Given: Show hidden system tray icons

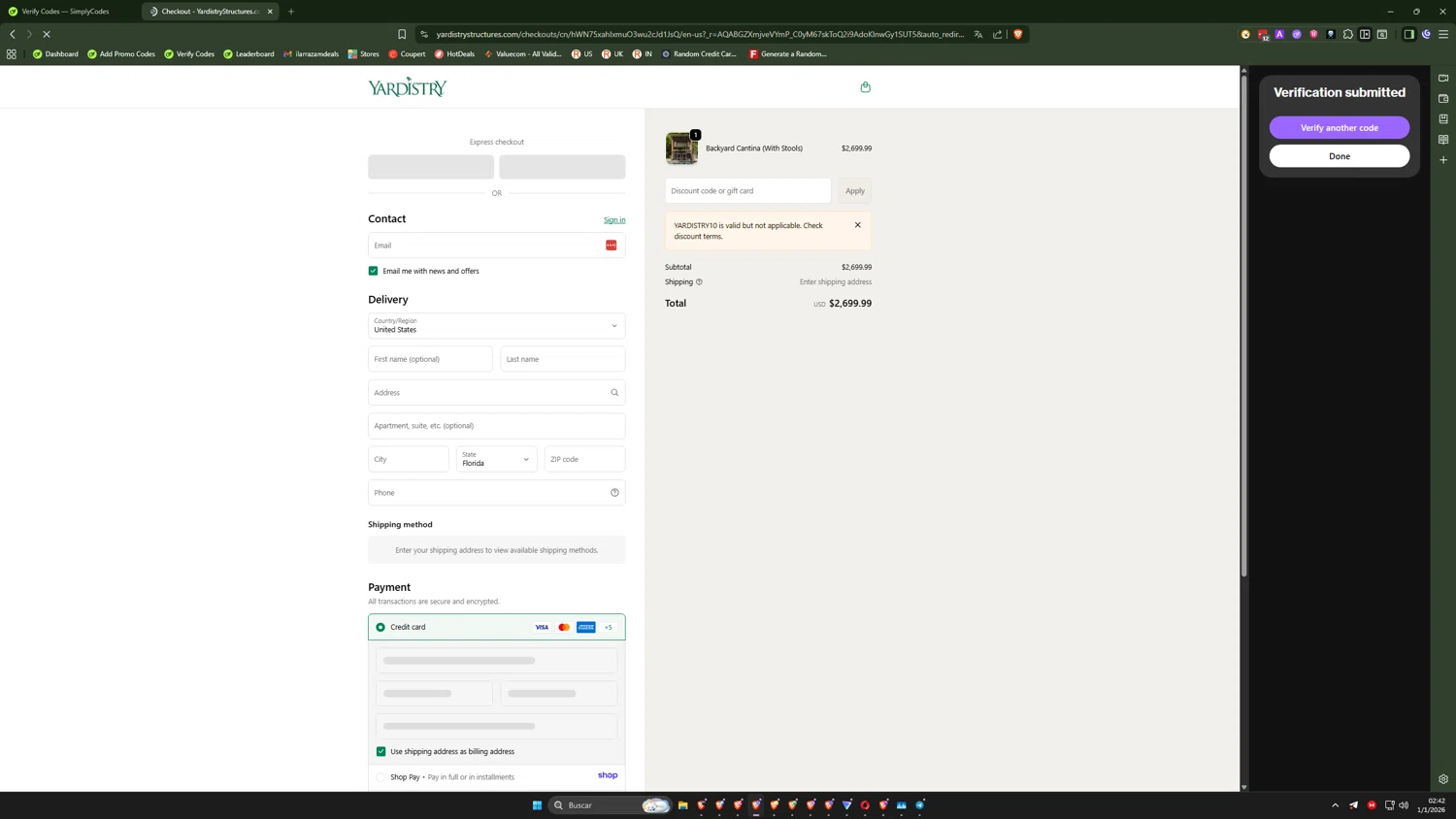Looking at the screenshot, I should 1335,805.
